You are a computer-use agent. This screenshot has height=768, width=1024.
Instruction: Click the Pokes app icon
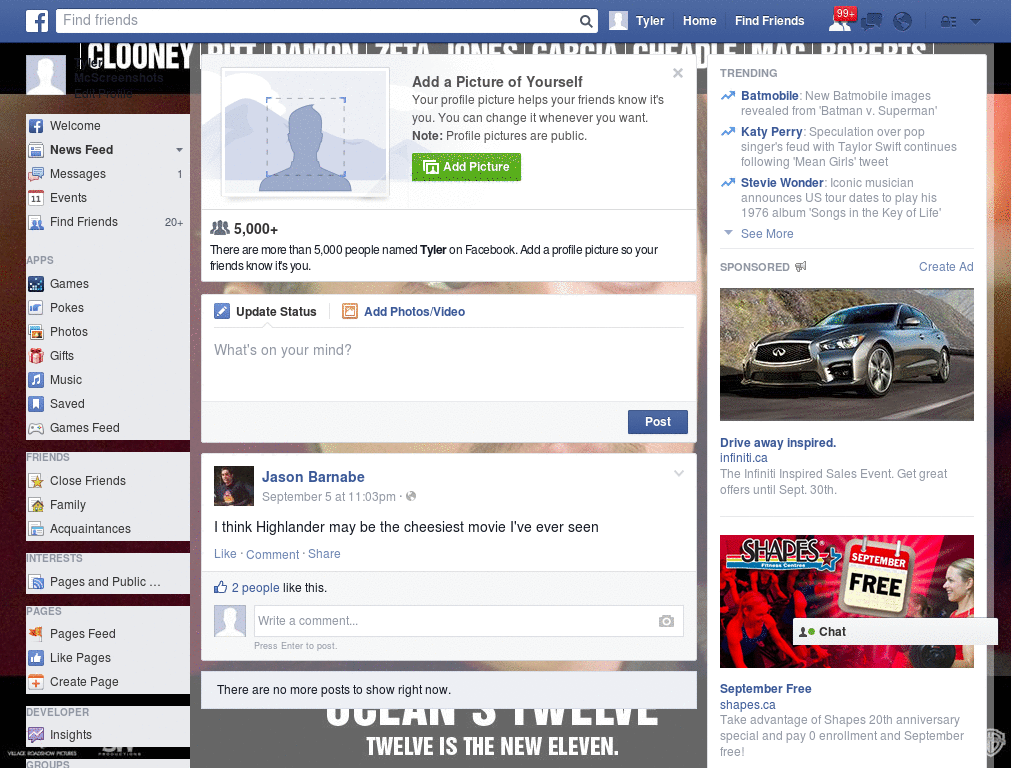[36, 308]
